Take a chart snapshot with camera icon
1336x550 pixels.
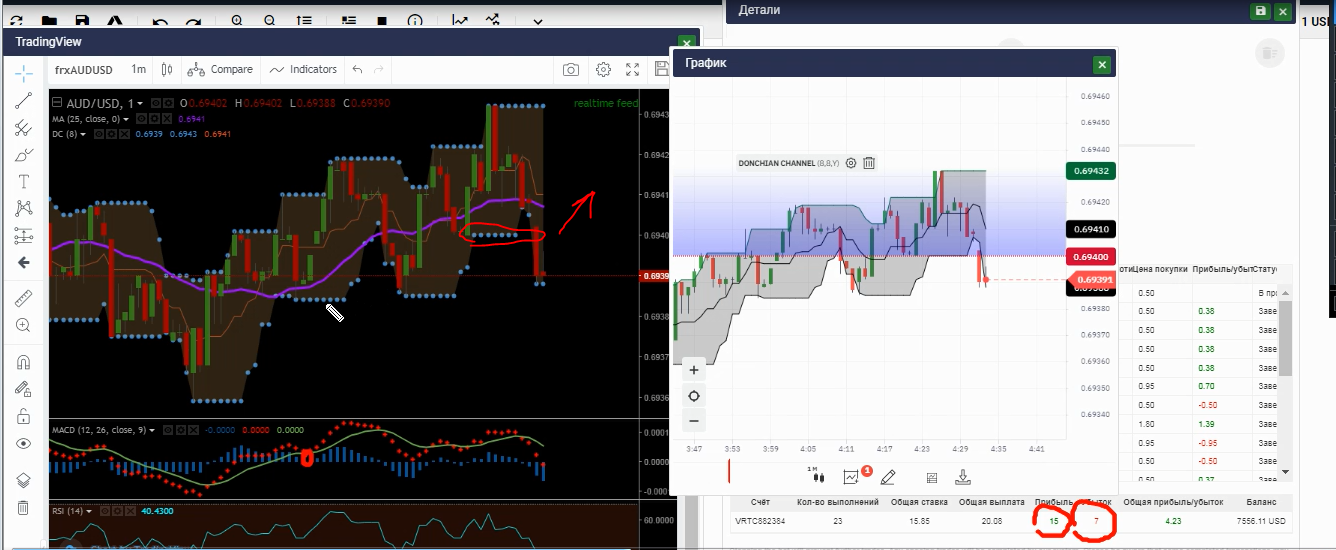pos(571,70)
